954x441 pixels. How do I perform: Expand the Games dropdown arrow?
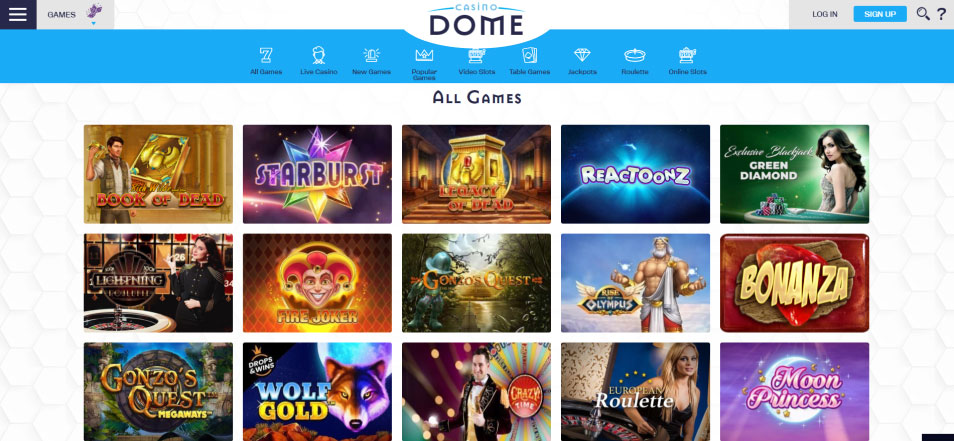(x=93, y=23)
